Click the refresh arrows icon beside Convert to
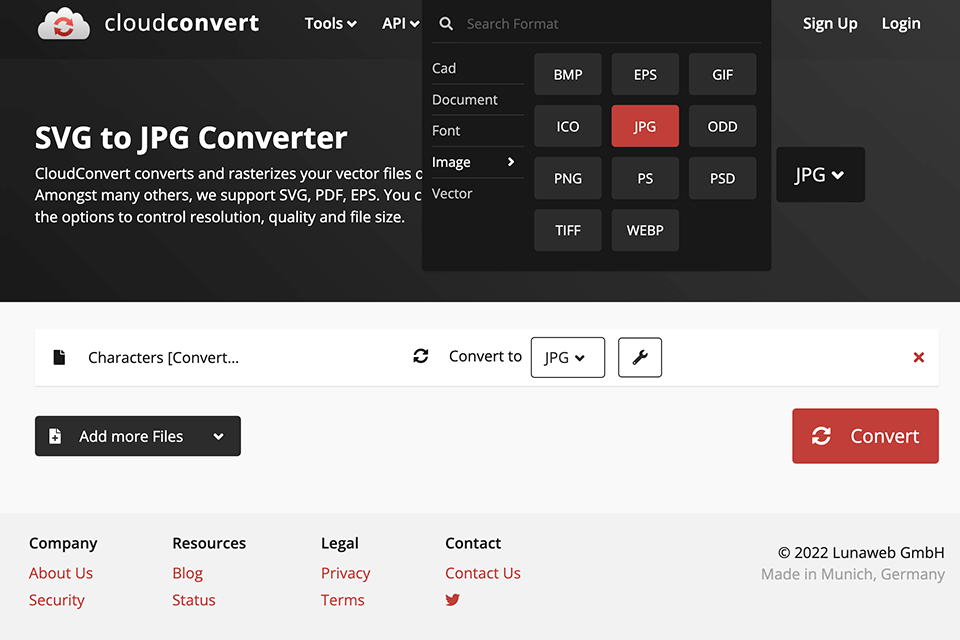960x640 pixels. tap(421, 356)
